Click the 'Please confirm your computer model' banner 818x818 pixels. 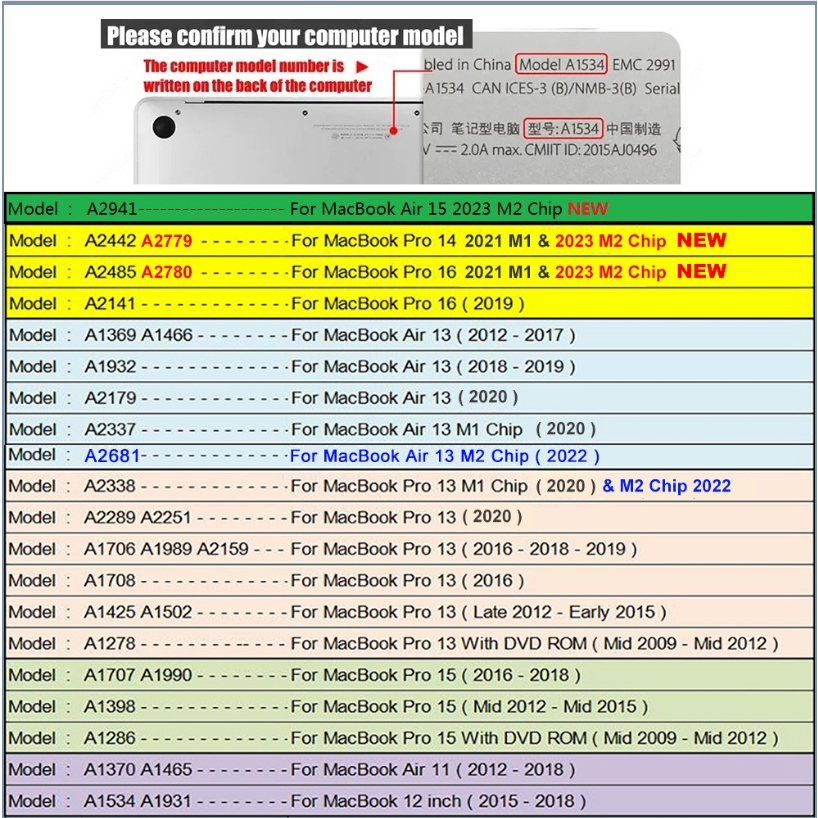coord(286,37)
